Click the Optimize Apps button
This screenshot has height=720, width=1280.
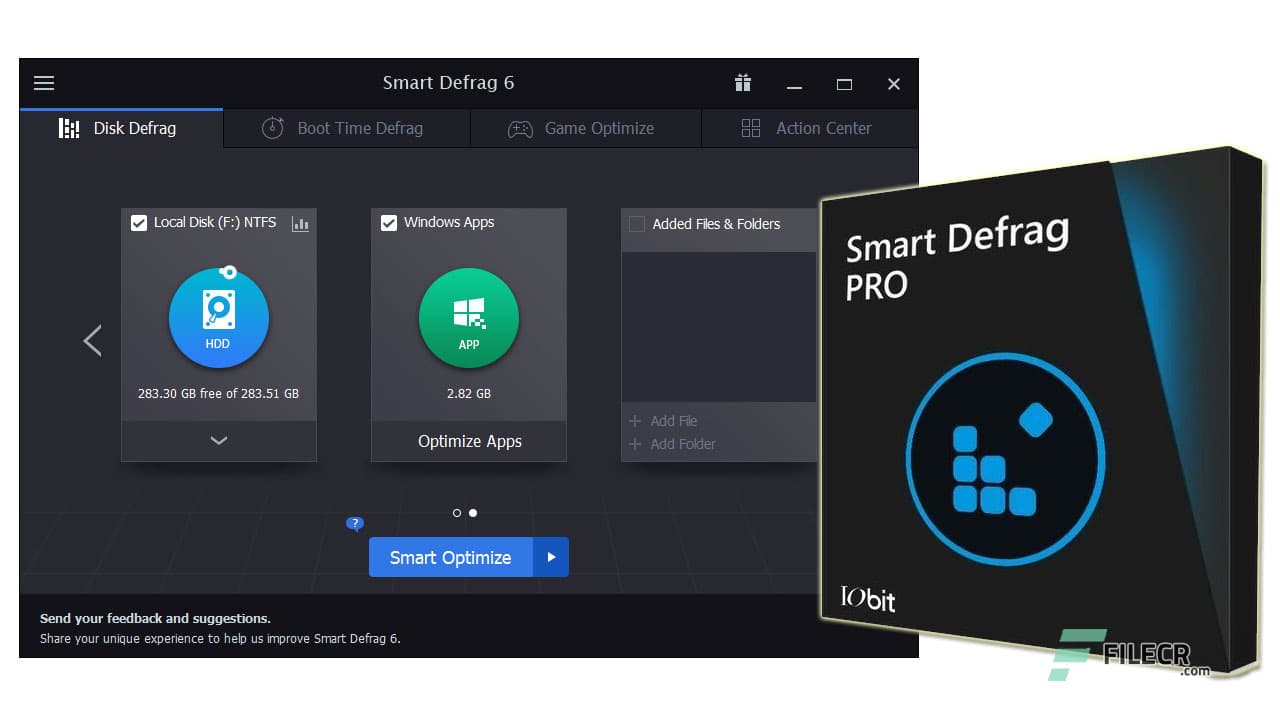click(x=468, y=441)
